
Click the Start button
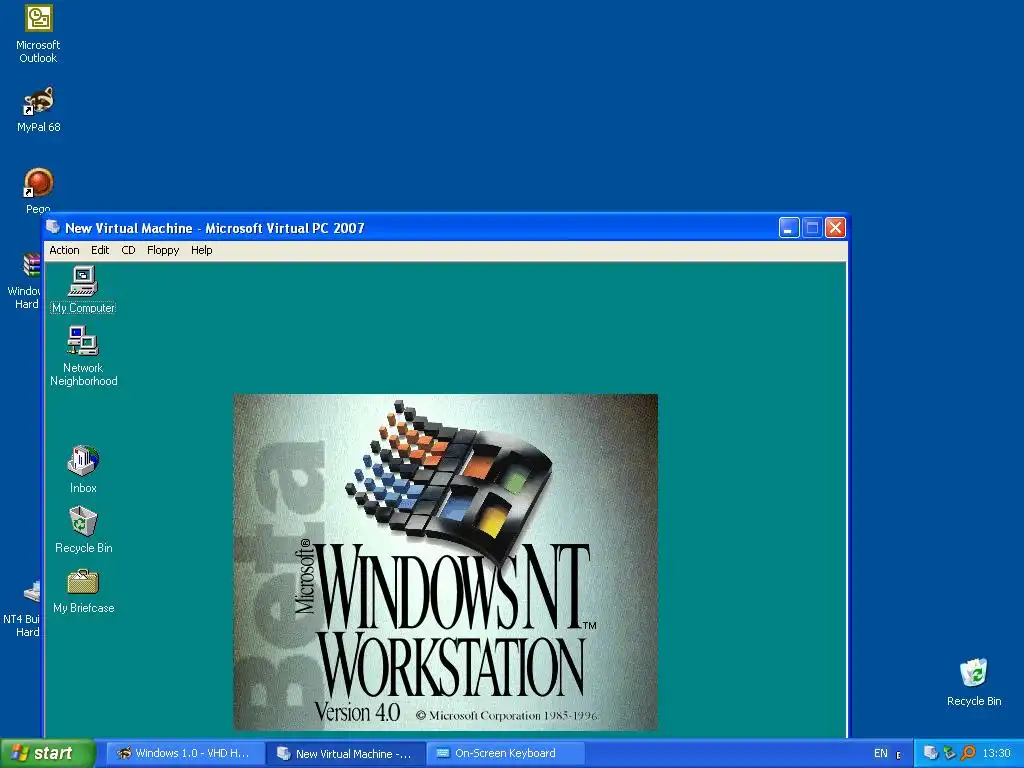tap(47, 753)
